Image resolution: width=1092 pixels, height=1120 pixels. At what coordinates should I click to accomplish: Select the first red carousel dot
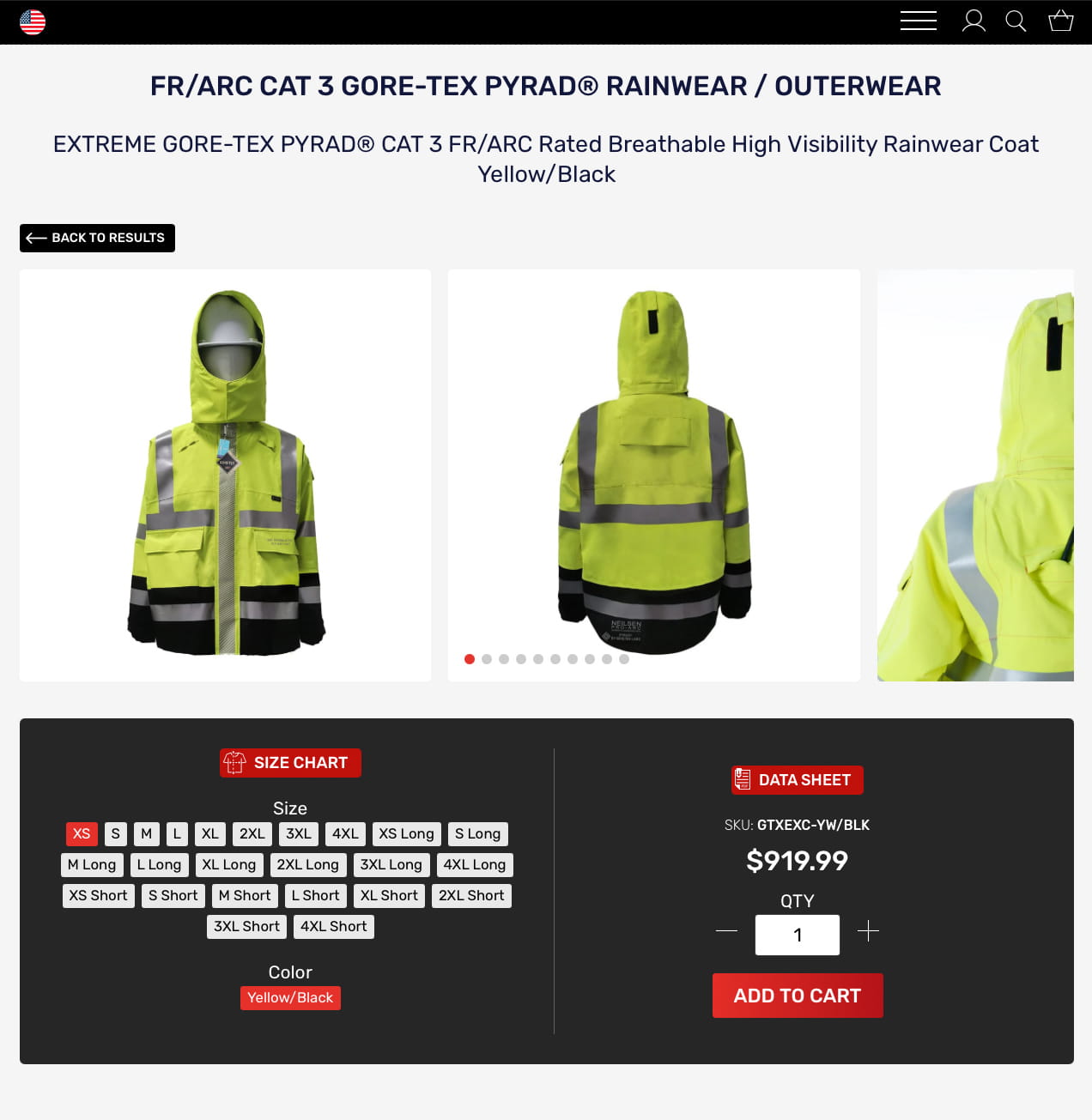pyautogui.click(x=470, y=659)
